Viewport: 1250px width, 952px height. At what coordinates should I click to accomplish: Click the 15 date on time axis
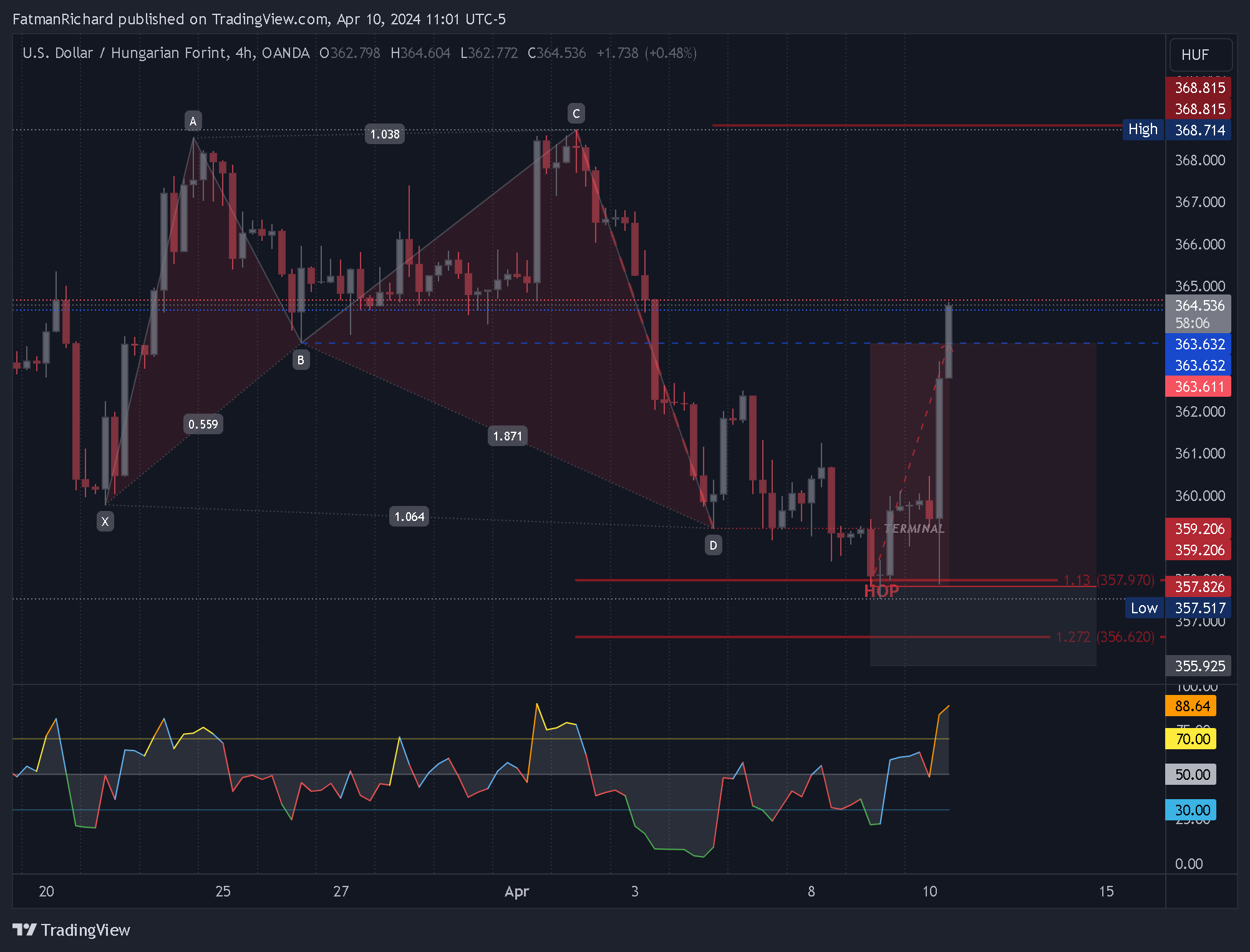[1106, 891]
